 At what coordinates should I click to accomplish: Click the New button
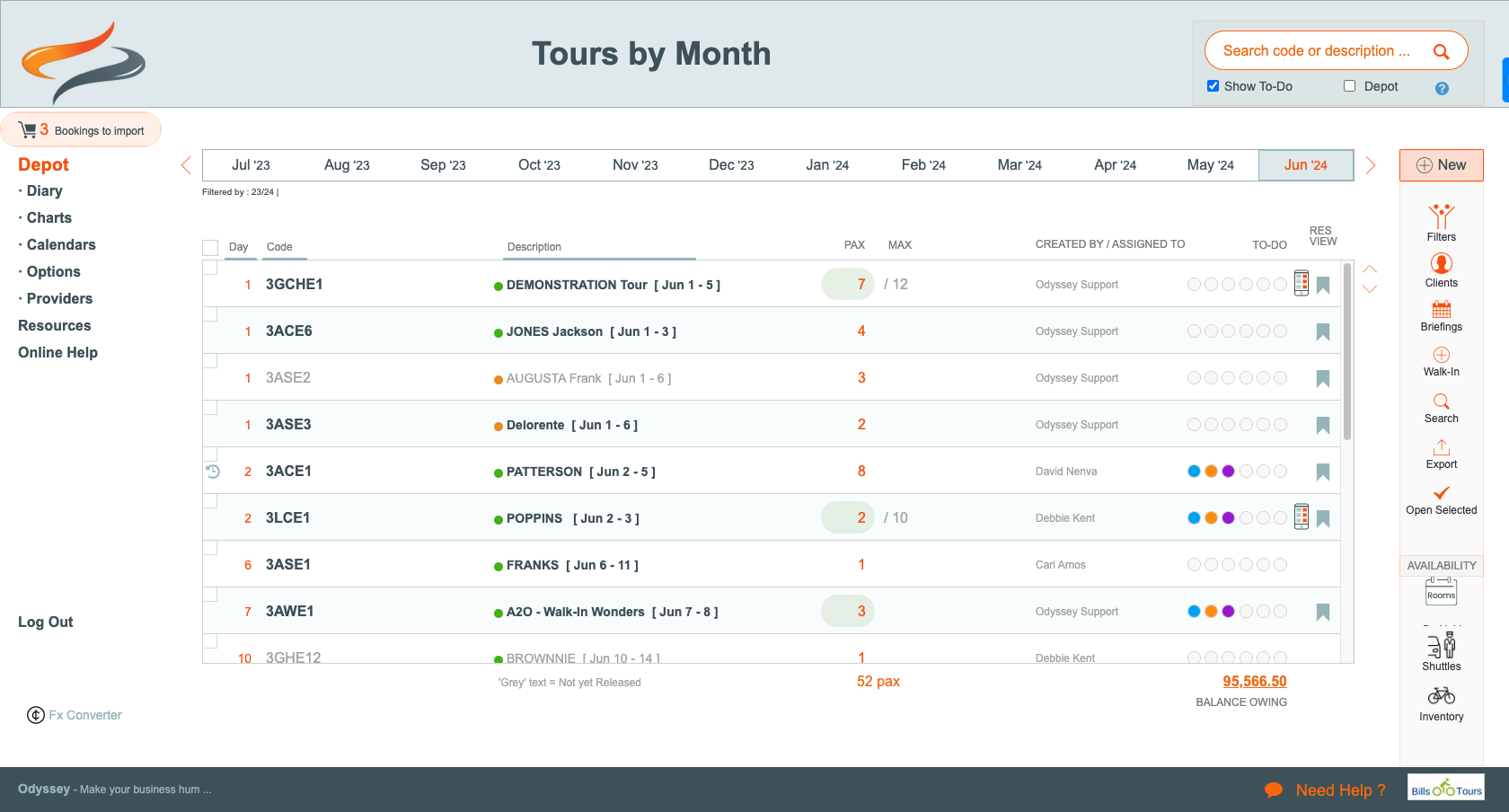pyautogui.click(x=1441, y=165)
